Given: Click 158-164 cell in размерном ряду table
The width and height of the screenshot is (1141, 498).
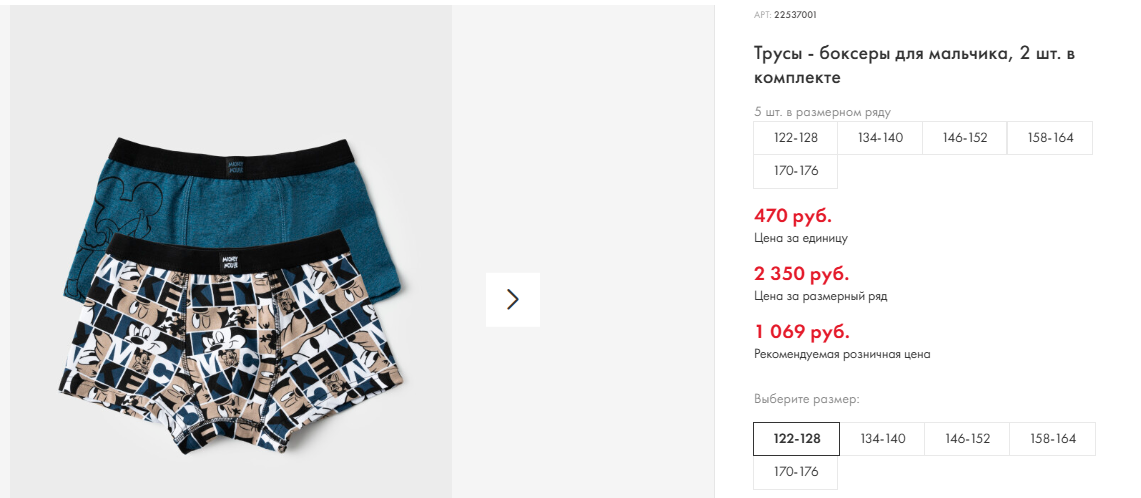Looking at the screenshot, I should [1050, 138].
